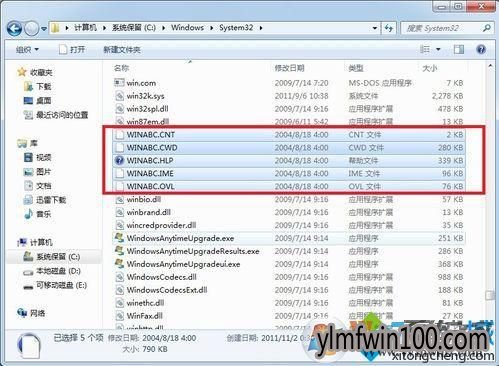The height and width of the screenshot is (366, 499).
Task: Select the WindowsCodecs.dll file icon
Action: [119, 277]
